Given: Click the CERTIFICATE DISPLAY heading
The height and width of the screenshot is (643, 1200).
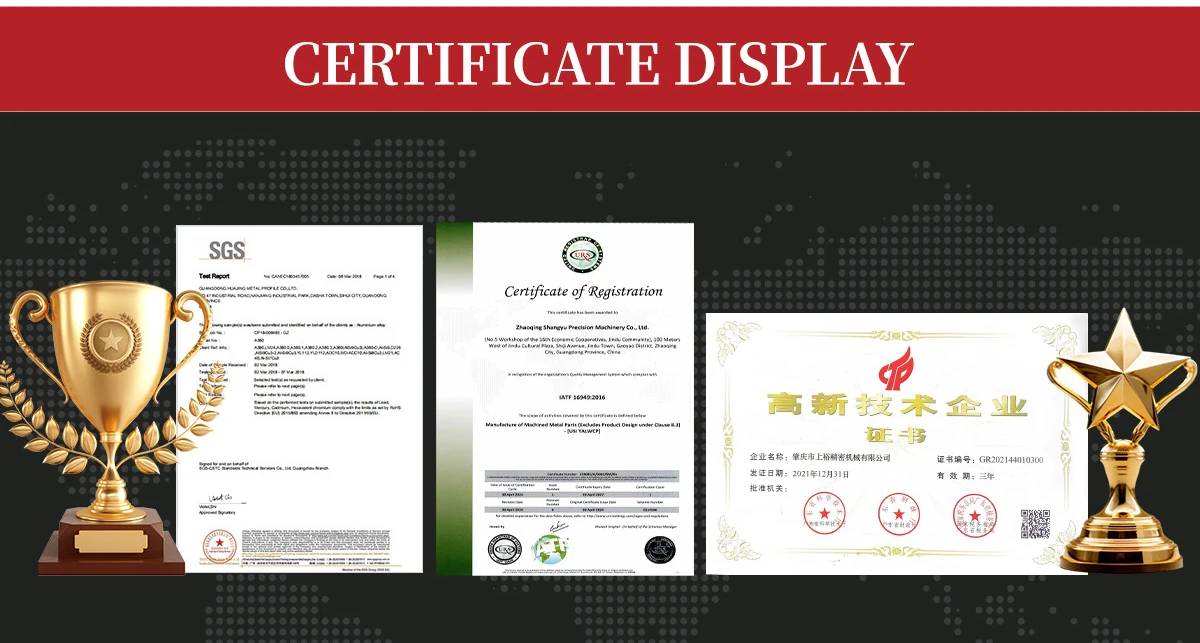Looking at the screenshot, I should (598, 62).
